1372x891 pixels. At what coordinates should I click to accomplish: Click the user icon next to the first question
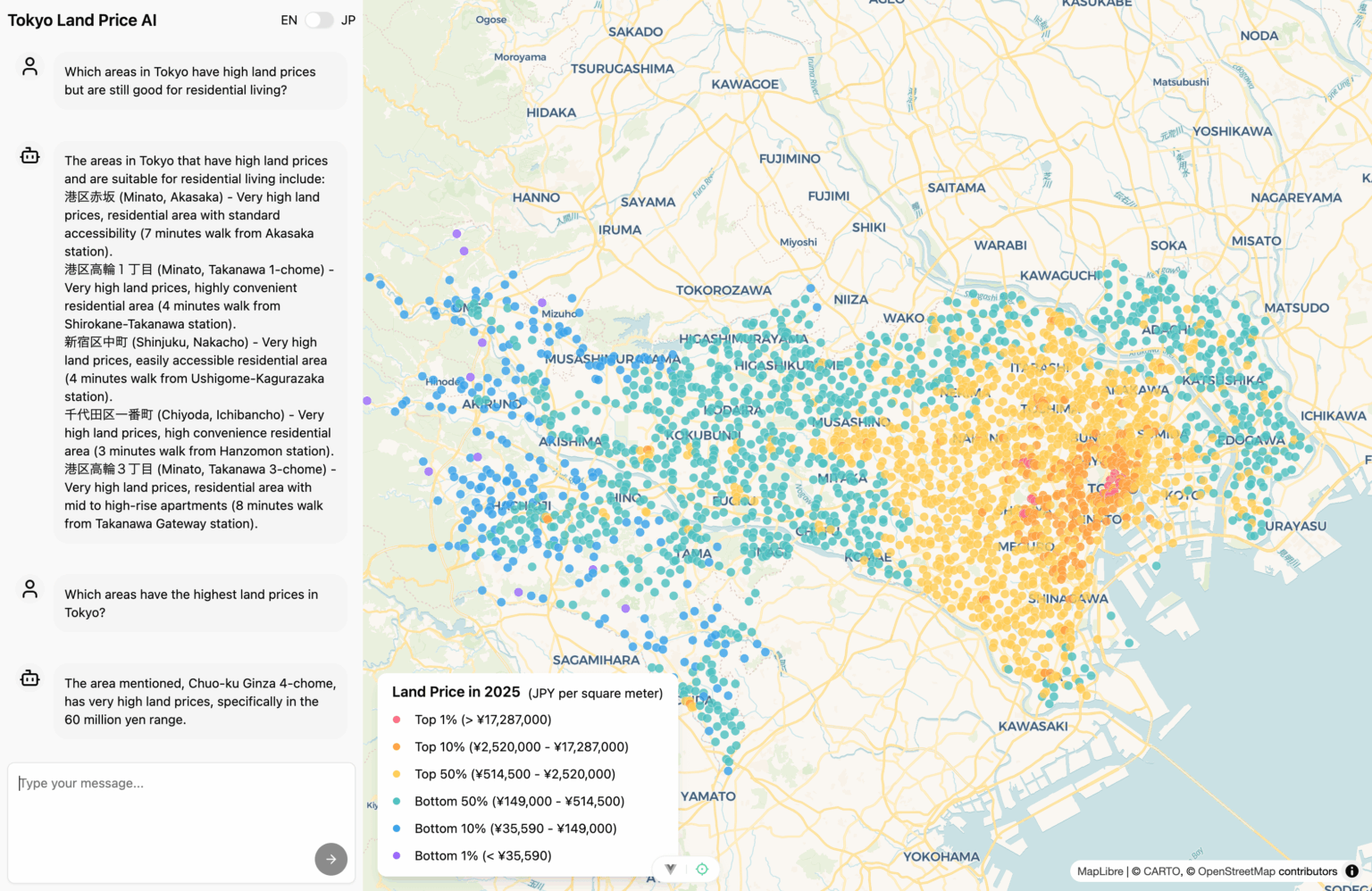point(29,66)
